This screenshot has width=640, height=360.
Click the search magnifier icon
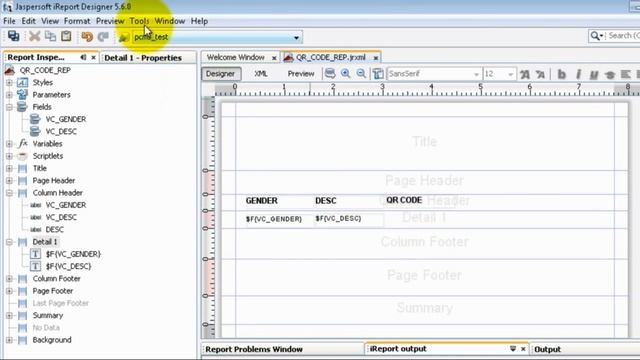[x=595, y=36]
